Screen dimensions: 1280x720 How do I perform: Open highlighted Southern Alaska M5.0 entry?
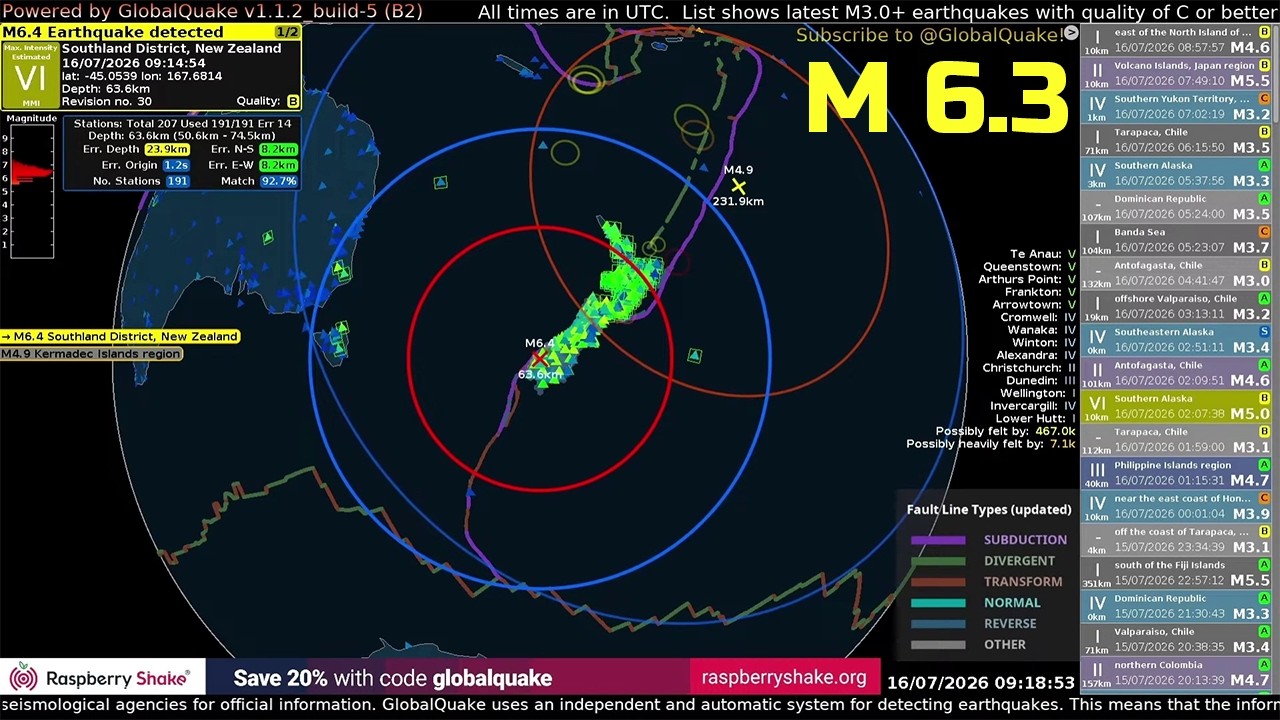(1177, 407)
